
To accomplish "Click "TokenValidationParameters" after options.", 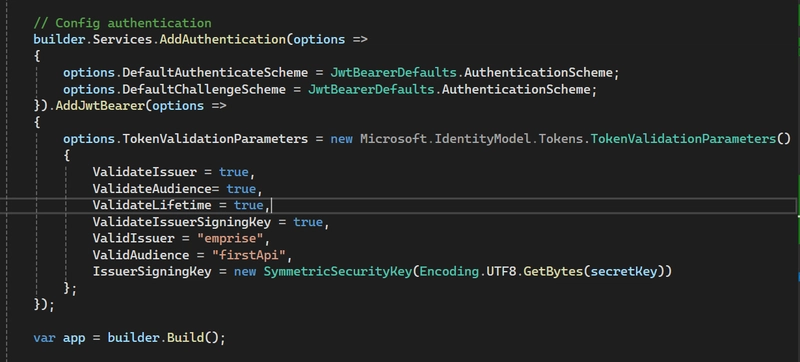I will pos(215,139).
